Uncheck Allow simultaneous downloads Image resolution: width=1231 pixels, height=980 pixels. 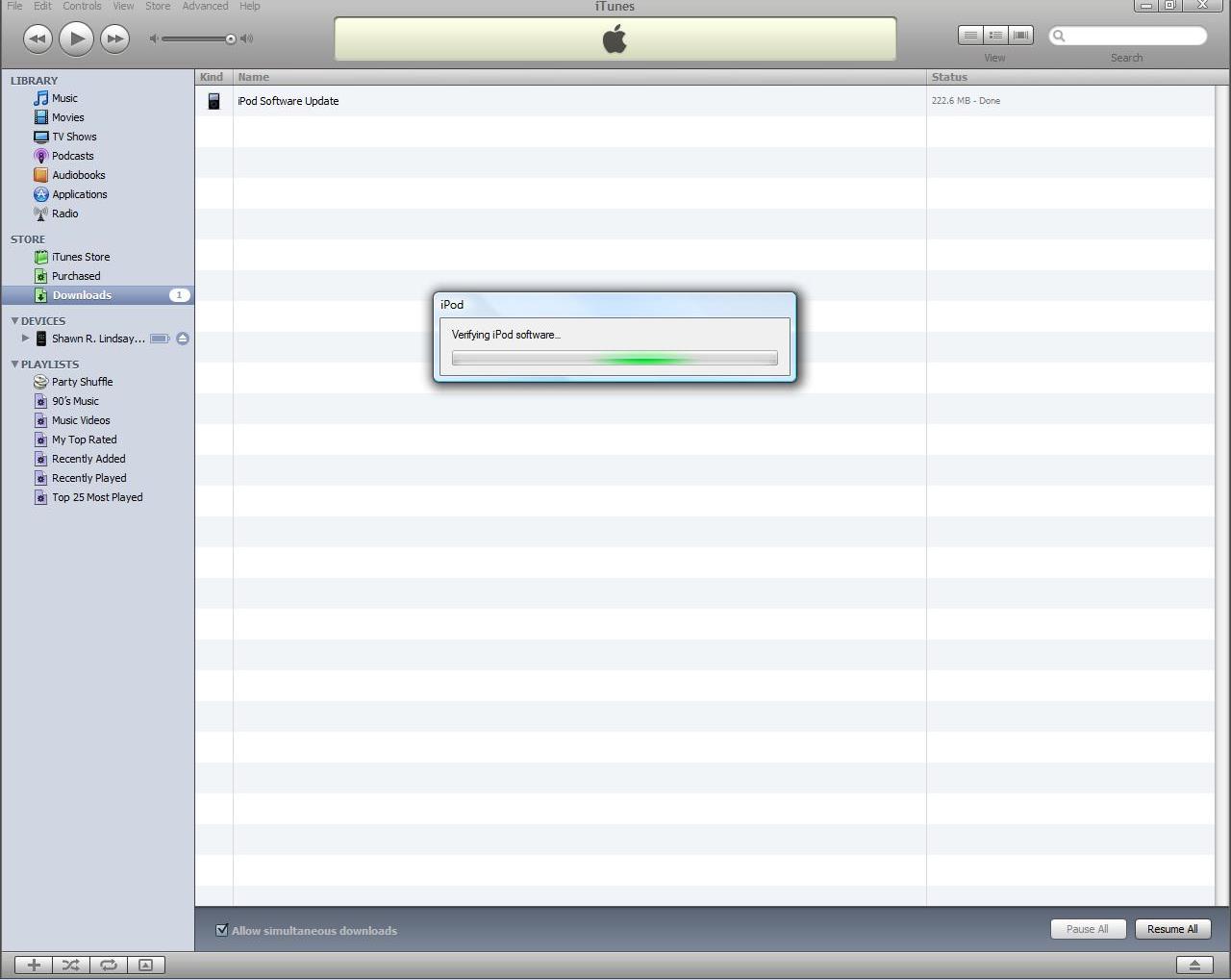pyautogui.click(x=222, y=930)
